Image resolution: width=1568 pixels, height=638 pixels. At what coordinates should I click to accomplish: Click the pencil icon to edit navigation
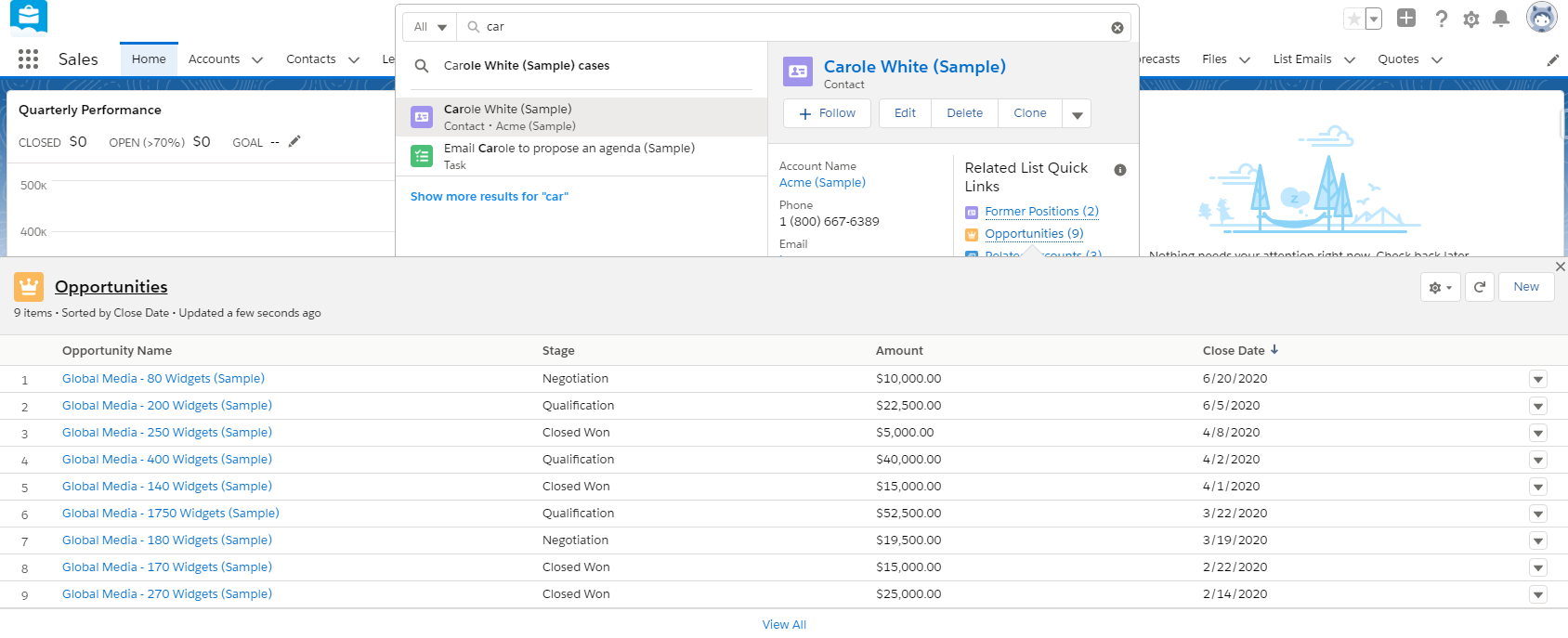(x=1553, y=60)
